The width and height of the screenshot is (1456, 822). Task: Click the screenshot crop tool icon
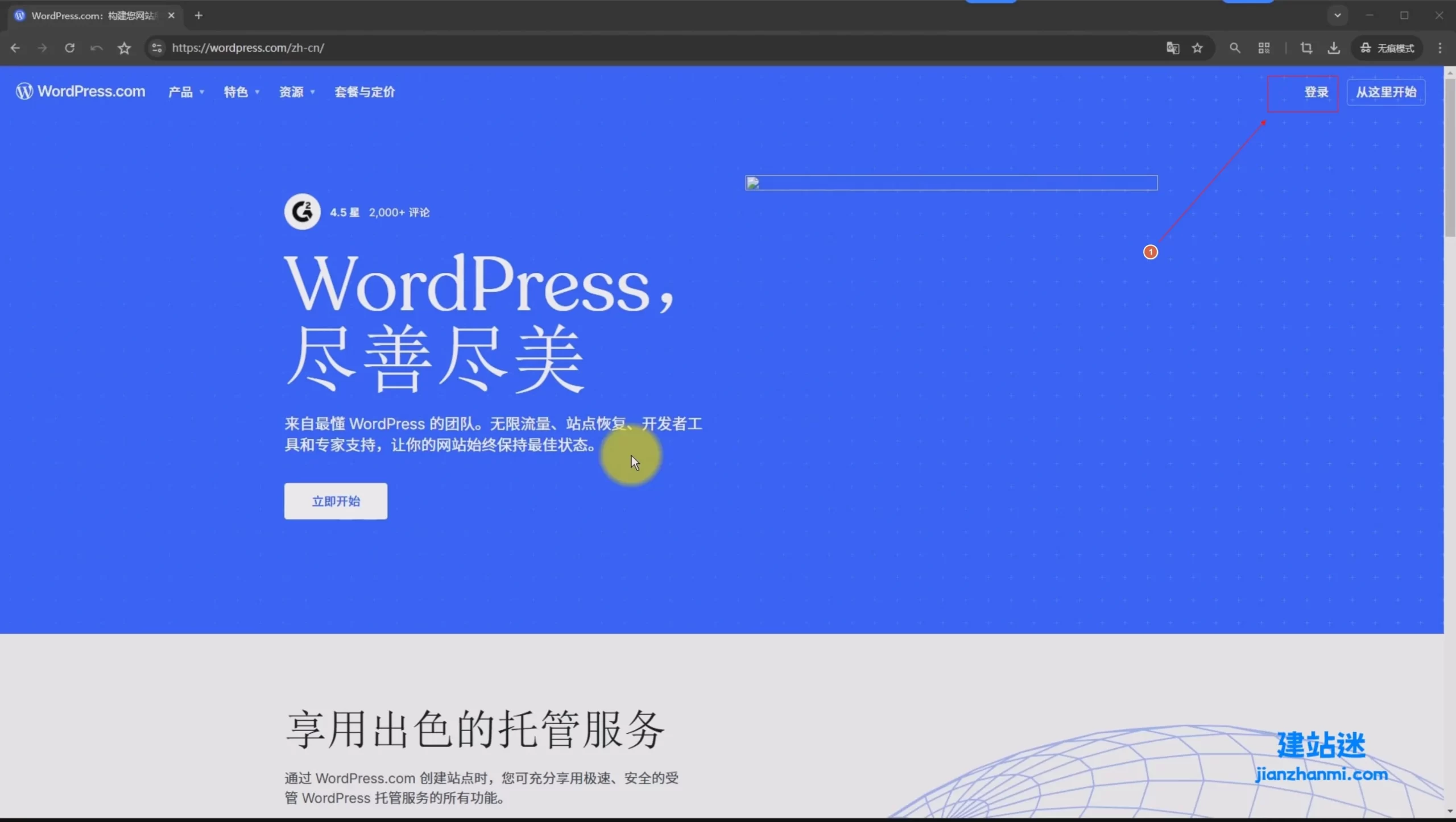[x=1306, y=48]
